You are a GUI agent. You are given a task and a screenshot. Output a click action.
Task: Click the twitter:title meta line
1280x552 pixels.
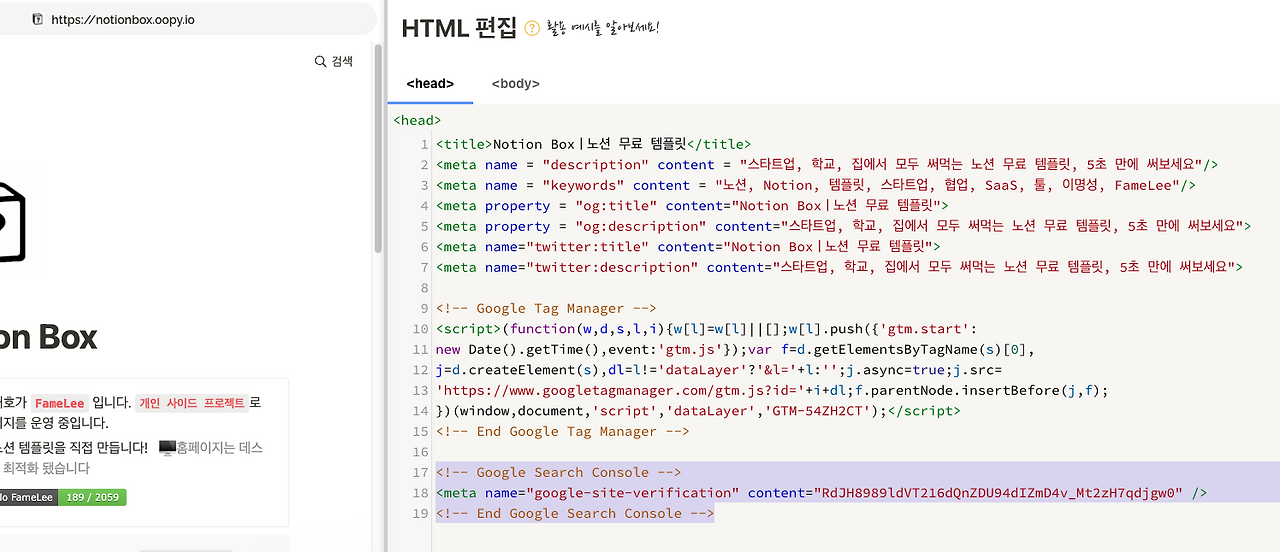click(x=688, y=247)
